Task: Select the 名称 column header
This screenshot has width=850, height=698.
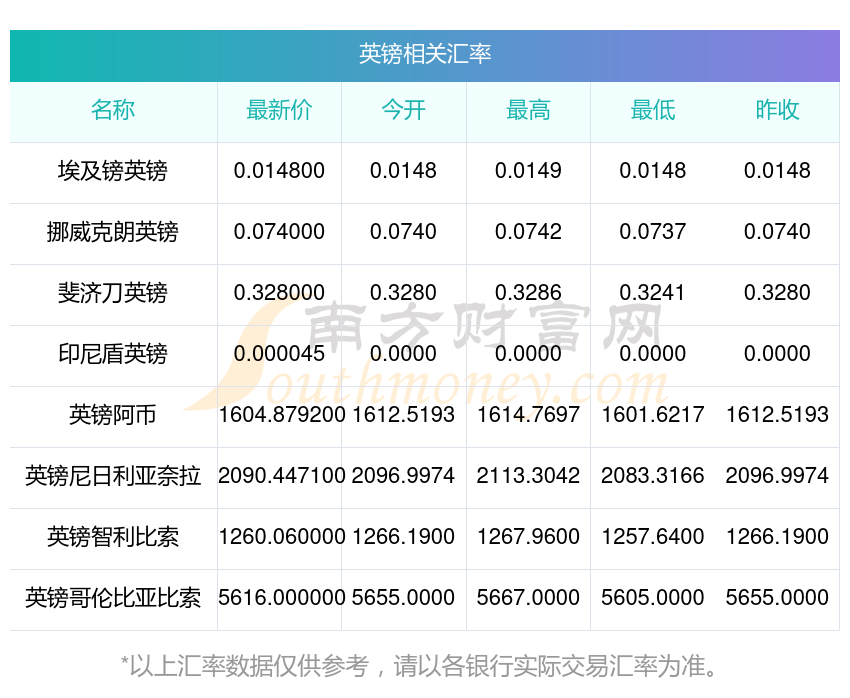Action: click(x=113, y=110)
